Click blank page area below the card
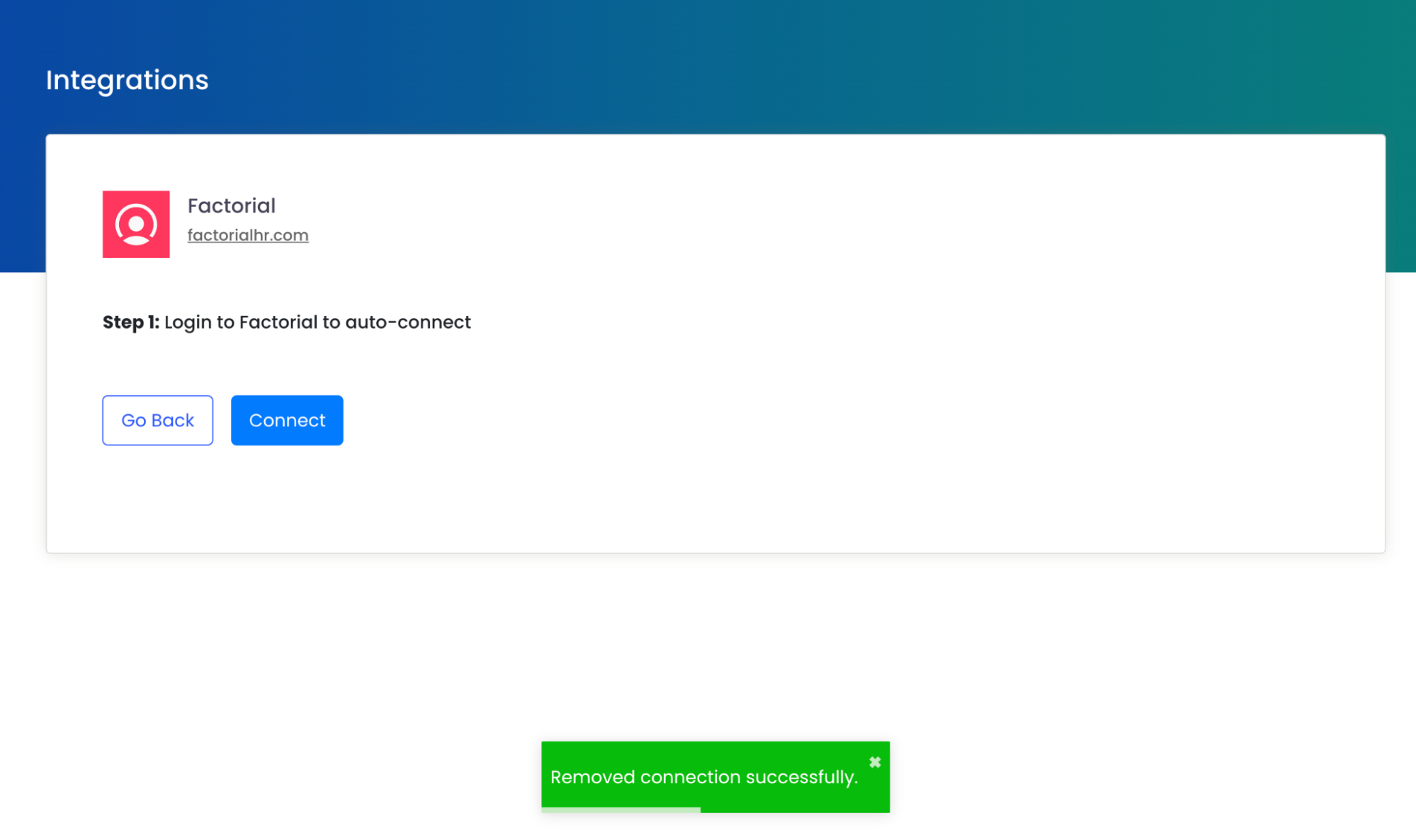Screen dimensions: 1416x840 coord(283,673)
